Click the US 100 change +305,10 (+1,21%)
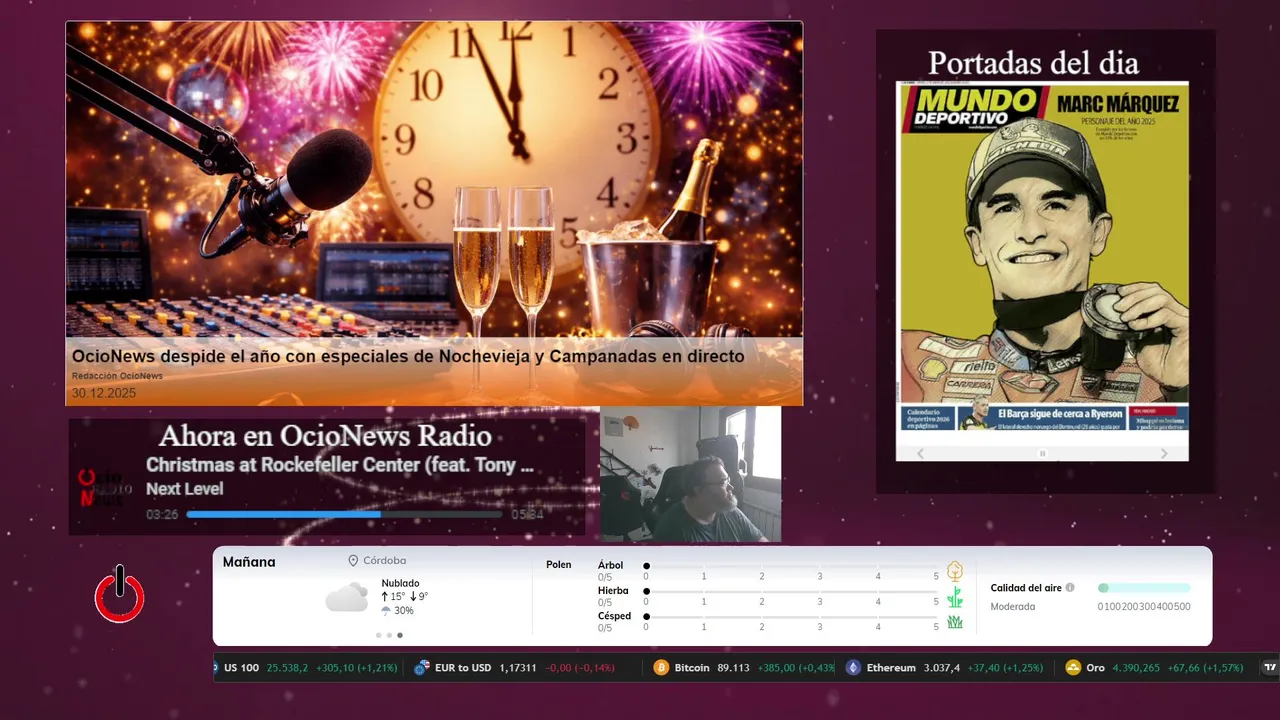Viewport: 1280px width, 720px height. pos(357,668)
